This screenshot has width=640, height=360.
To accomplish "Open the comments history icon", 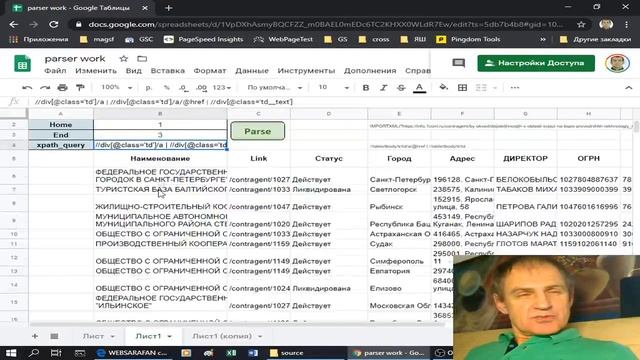I will tap(458, 63).
